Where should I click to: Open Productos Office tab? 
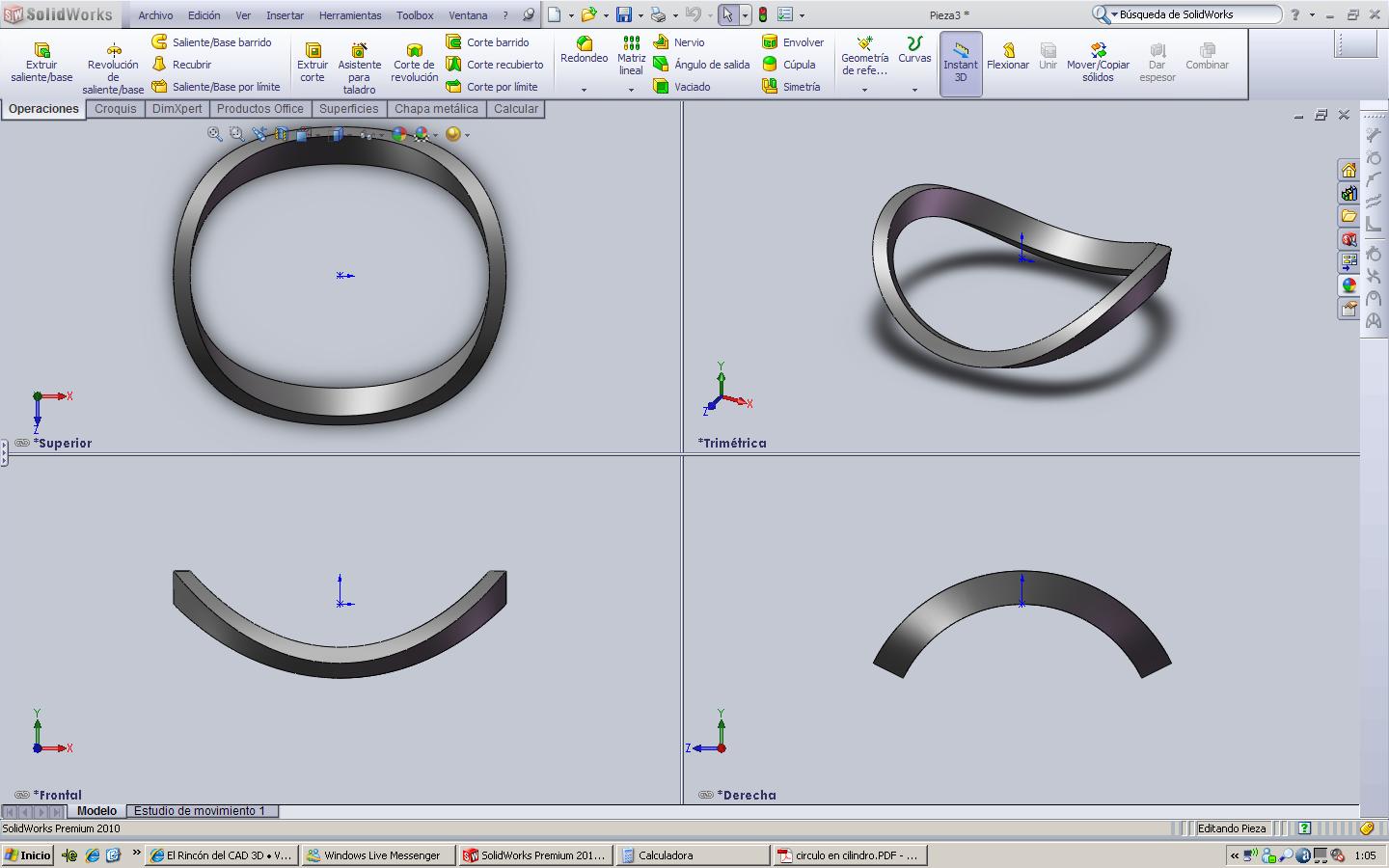coord(260,109)
